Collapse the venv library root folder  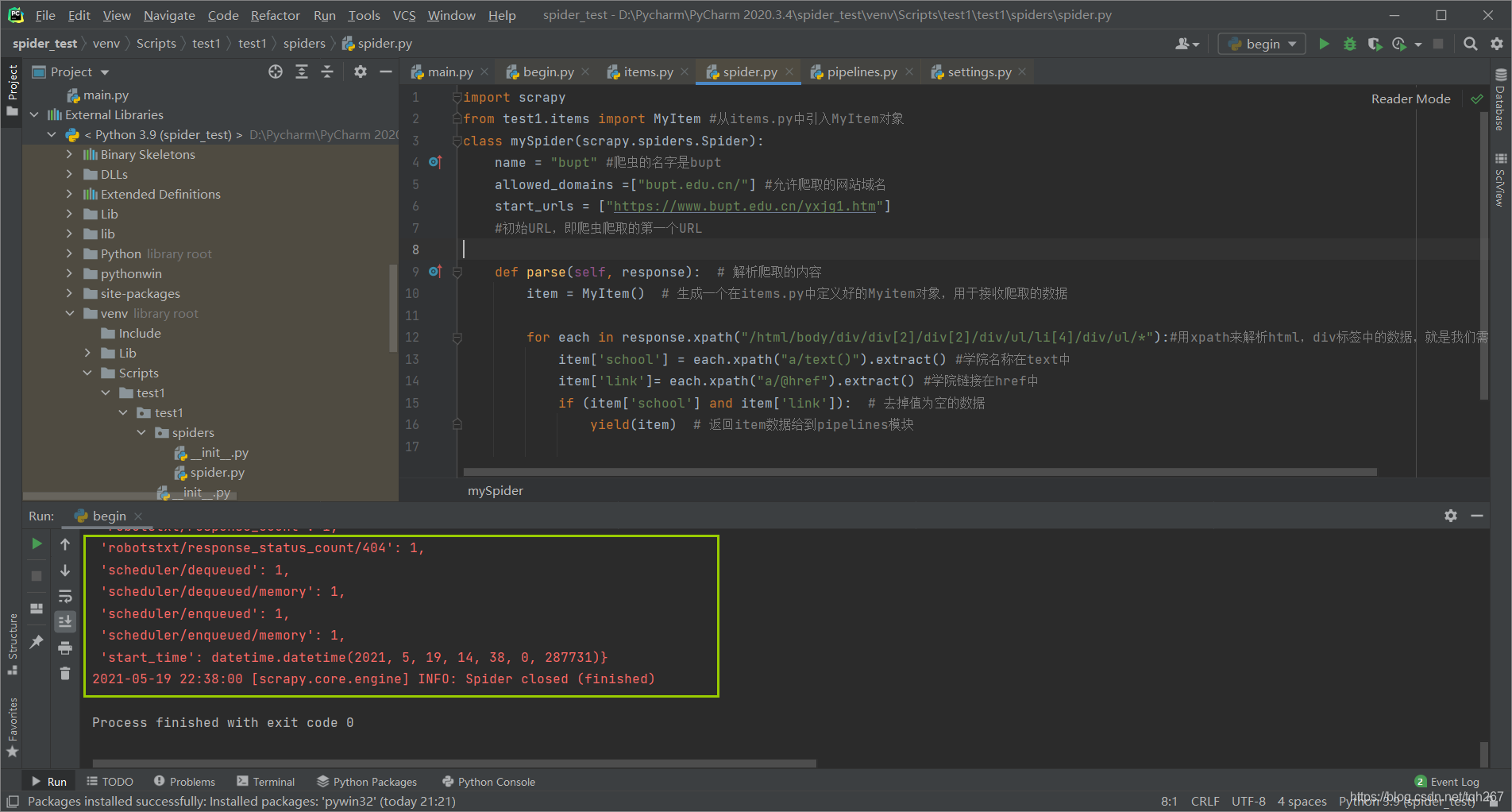click(x=69, y=314)
